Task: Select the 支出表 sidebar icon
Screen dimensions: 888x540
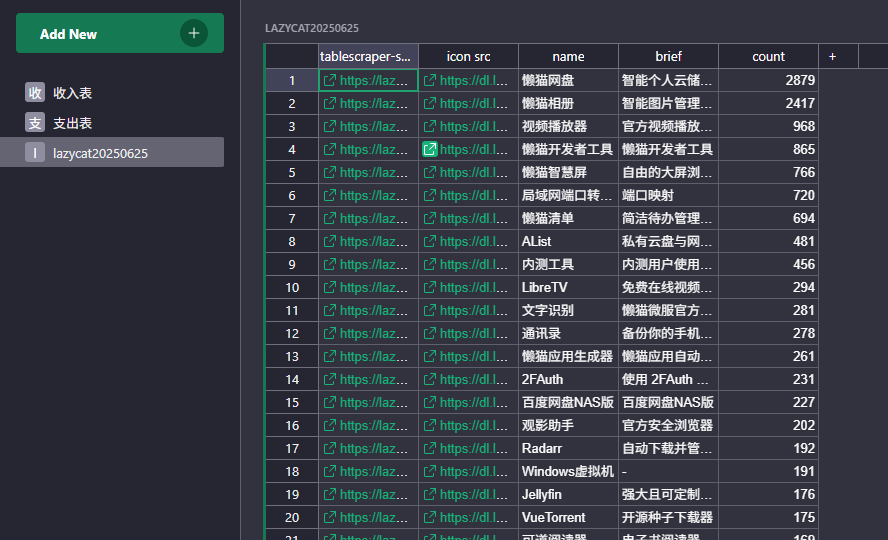Action: click(x=35, y=122)
